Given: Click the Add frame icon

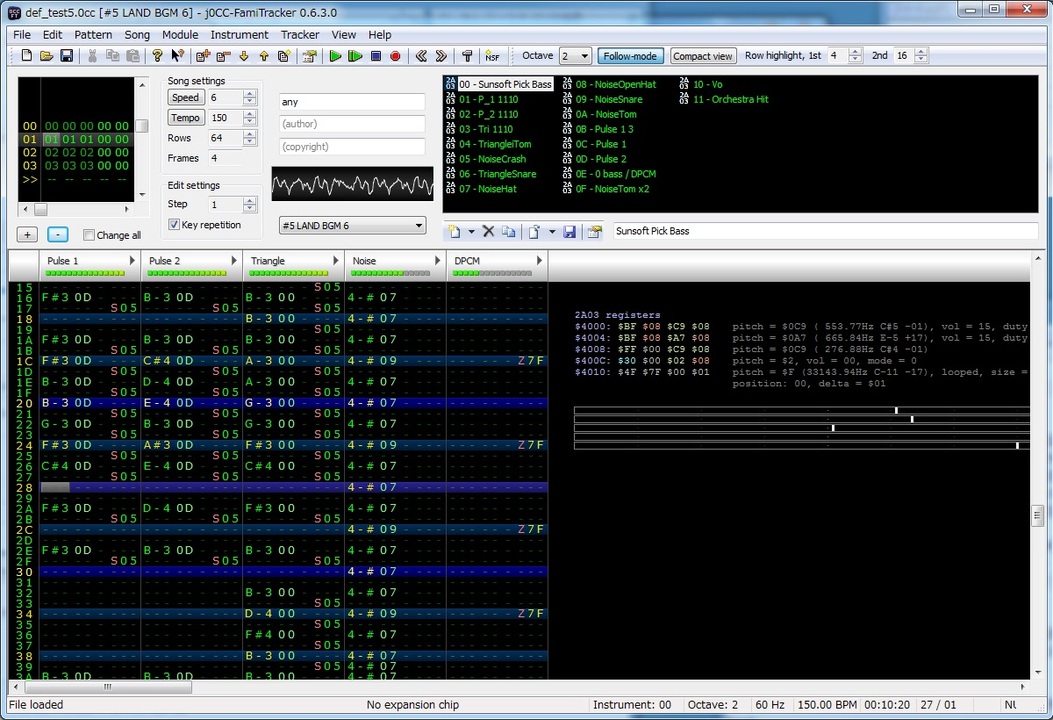Looking at the screenshot, I should pyautogui.click(x=203, y=56).
